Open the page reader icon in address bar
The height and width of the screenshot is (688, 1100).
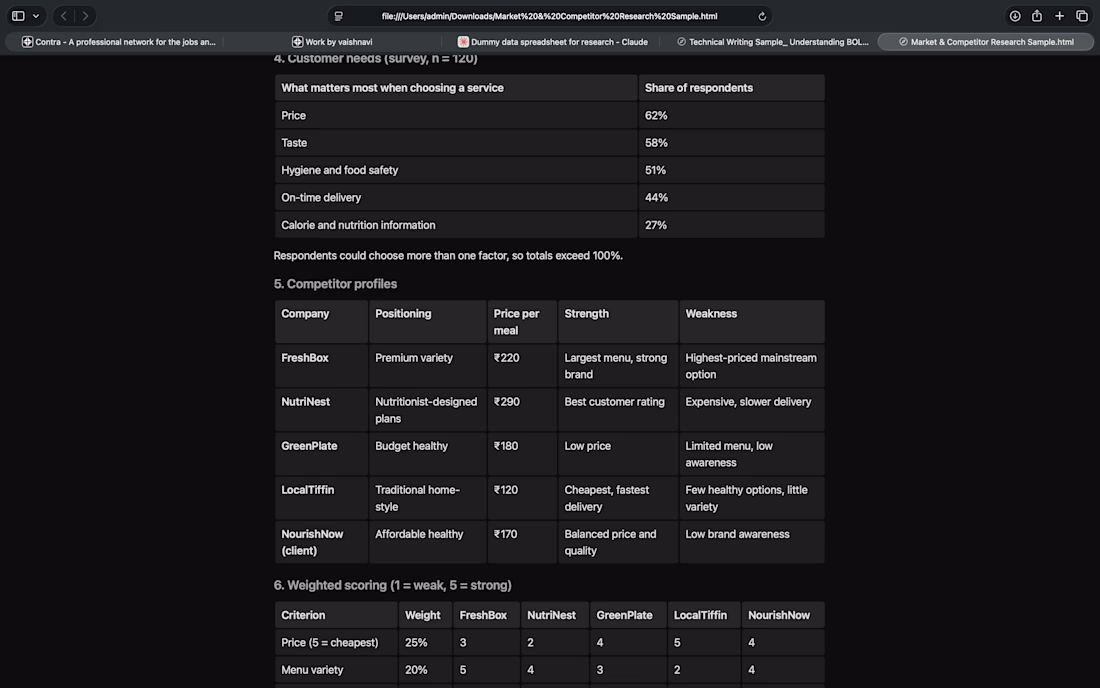click(339, 15)
